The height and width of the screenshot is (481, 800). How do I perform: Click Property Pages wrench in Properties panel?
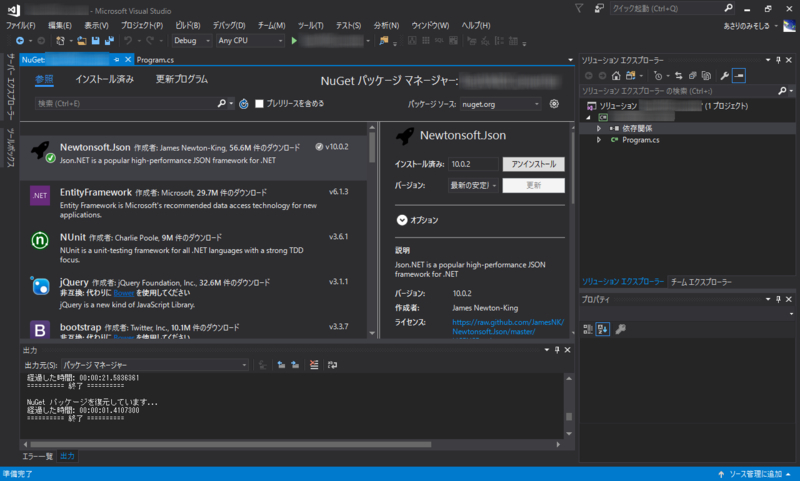click(620, 330)
